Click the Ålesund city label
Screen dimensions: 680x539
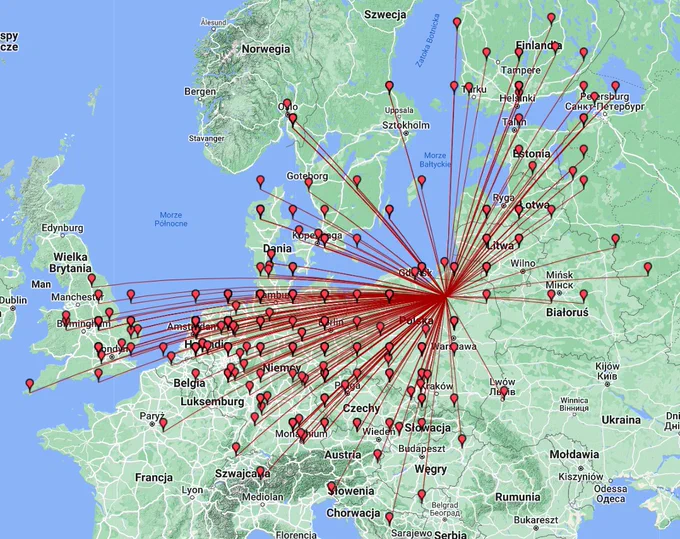tap(214, 22)
